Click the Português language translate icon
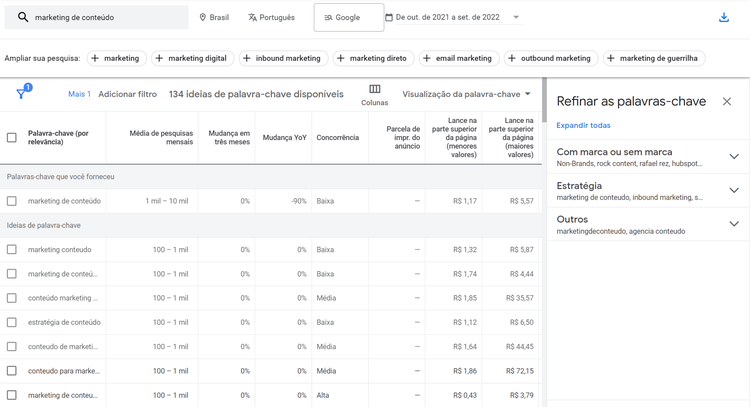750x407 pixels. (x=252, y=17)
